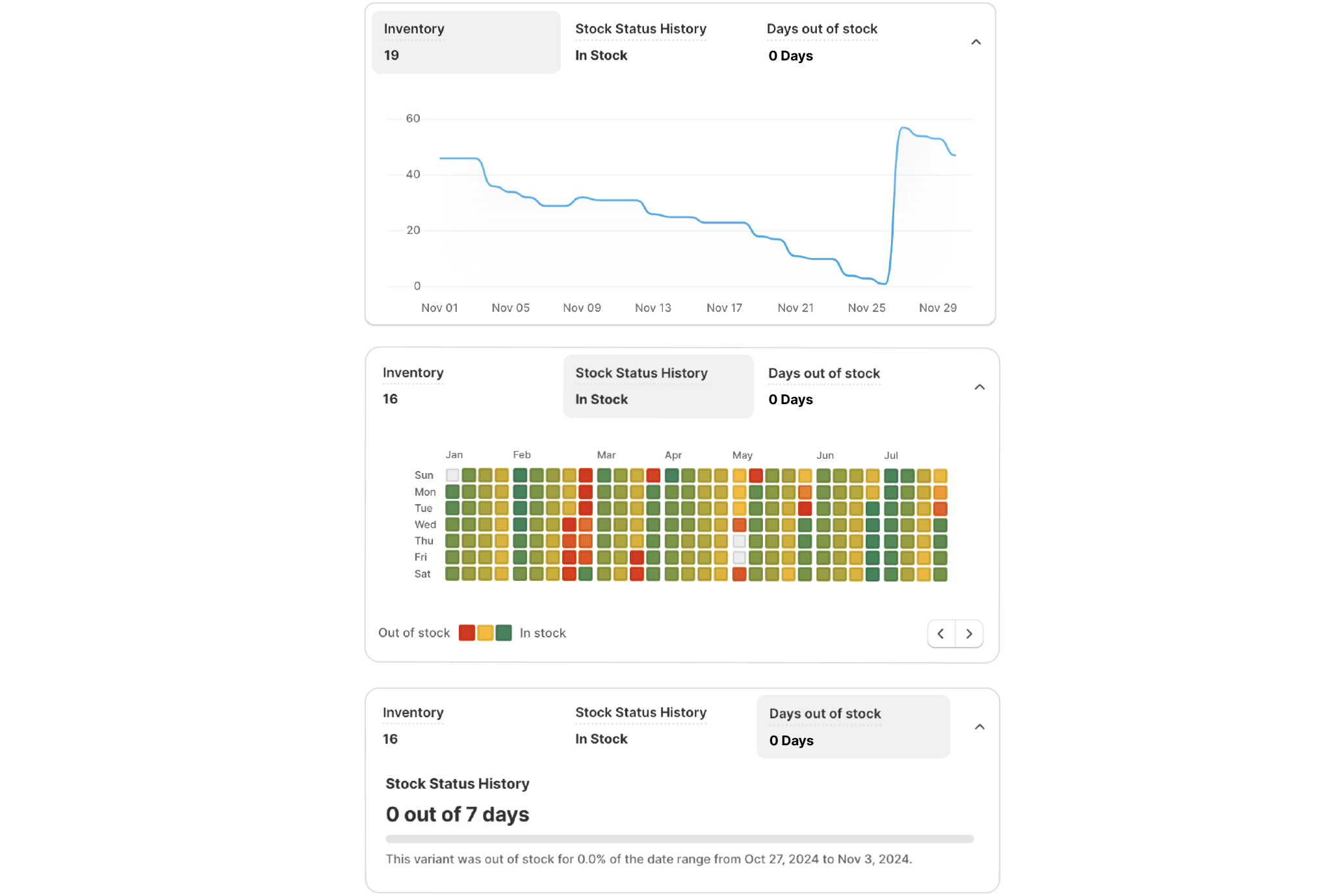1331x896 pixels.
Task: Click the red out-of-stock legend swatch
Action: point(467,633)
